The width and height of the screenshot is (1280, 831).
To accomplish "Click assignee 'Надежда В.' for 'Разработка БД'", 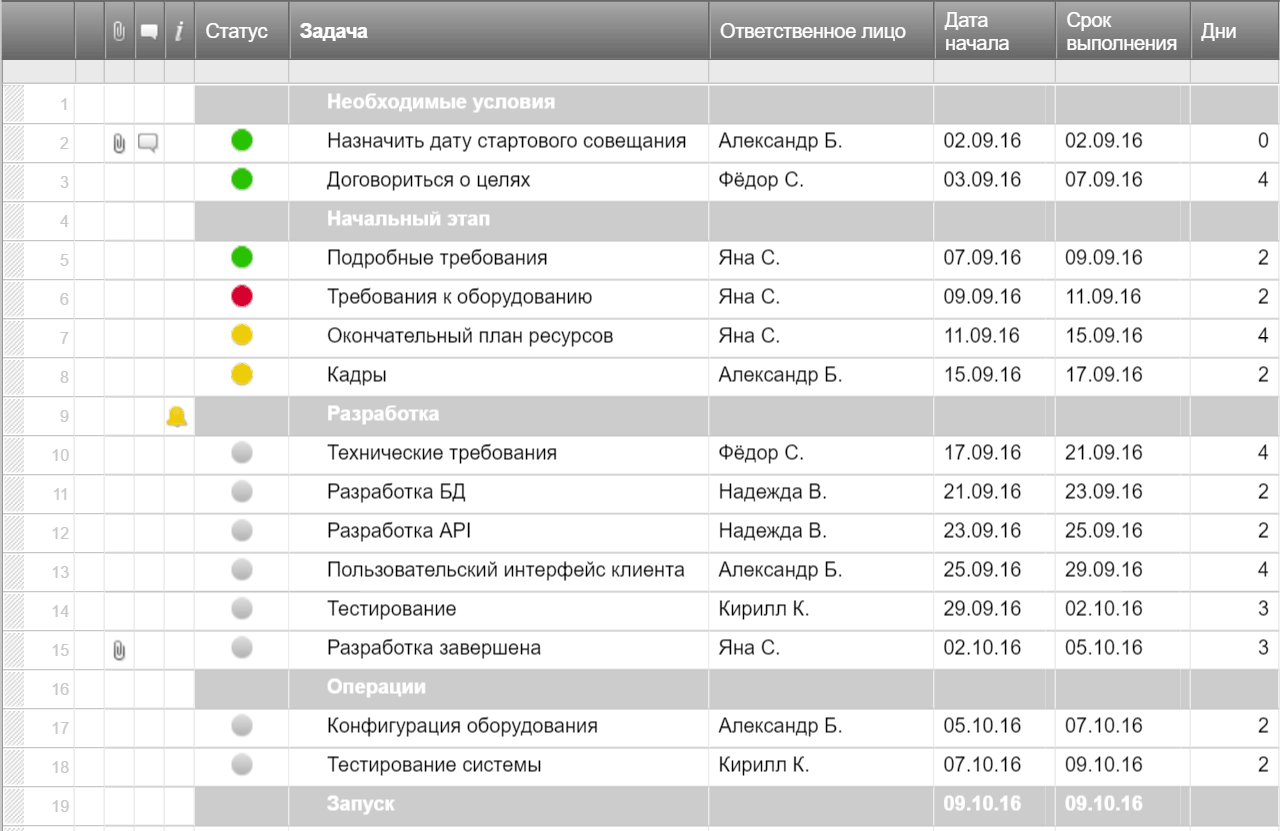I will tap(773, 491).
